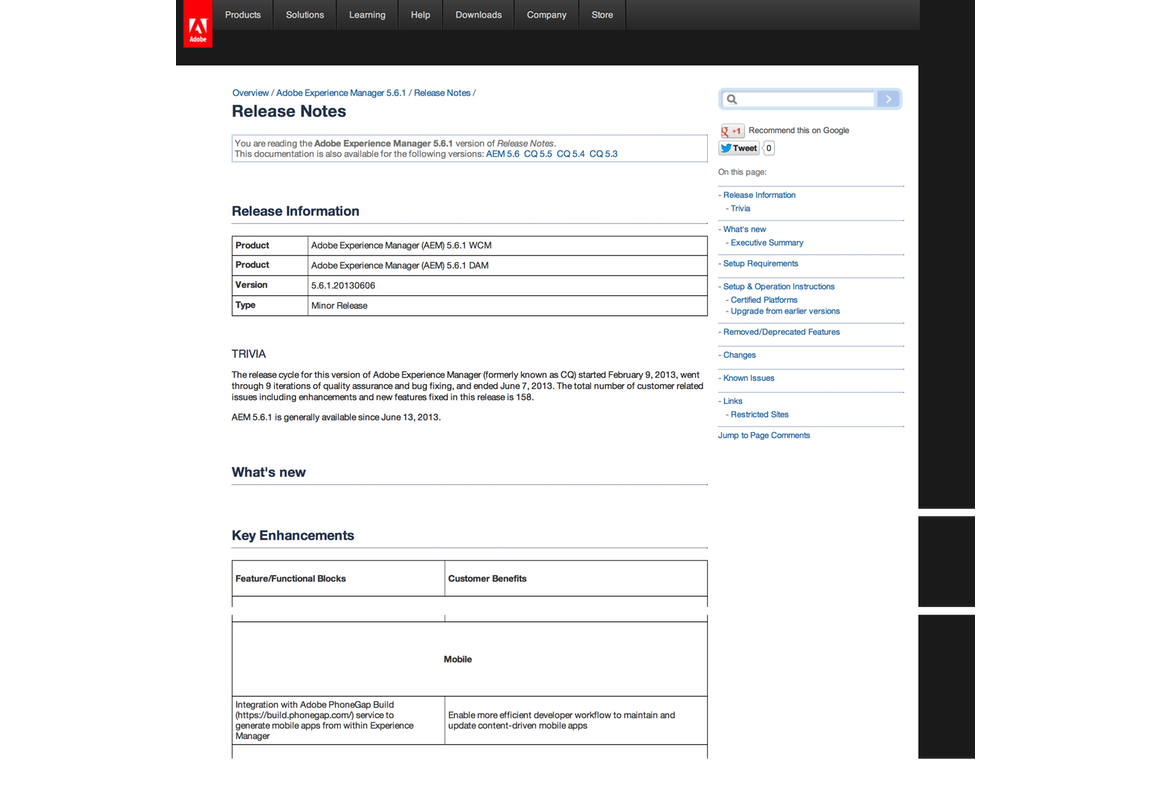Viewport: 1152px width, 800px height.
Task: Jump to Setup & Operation Instructions link
Action: click(779, 287)
